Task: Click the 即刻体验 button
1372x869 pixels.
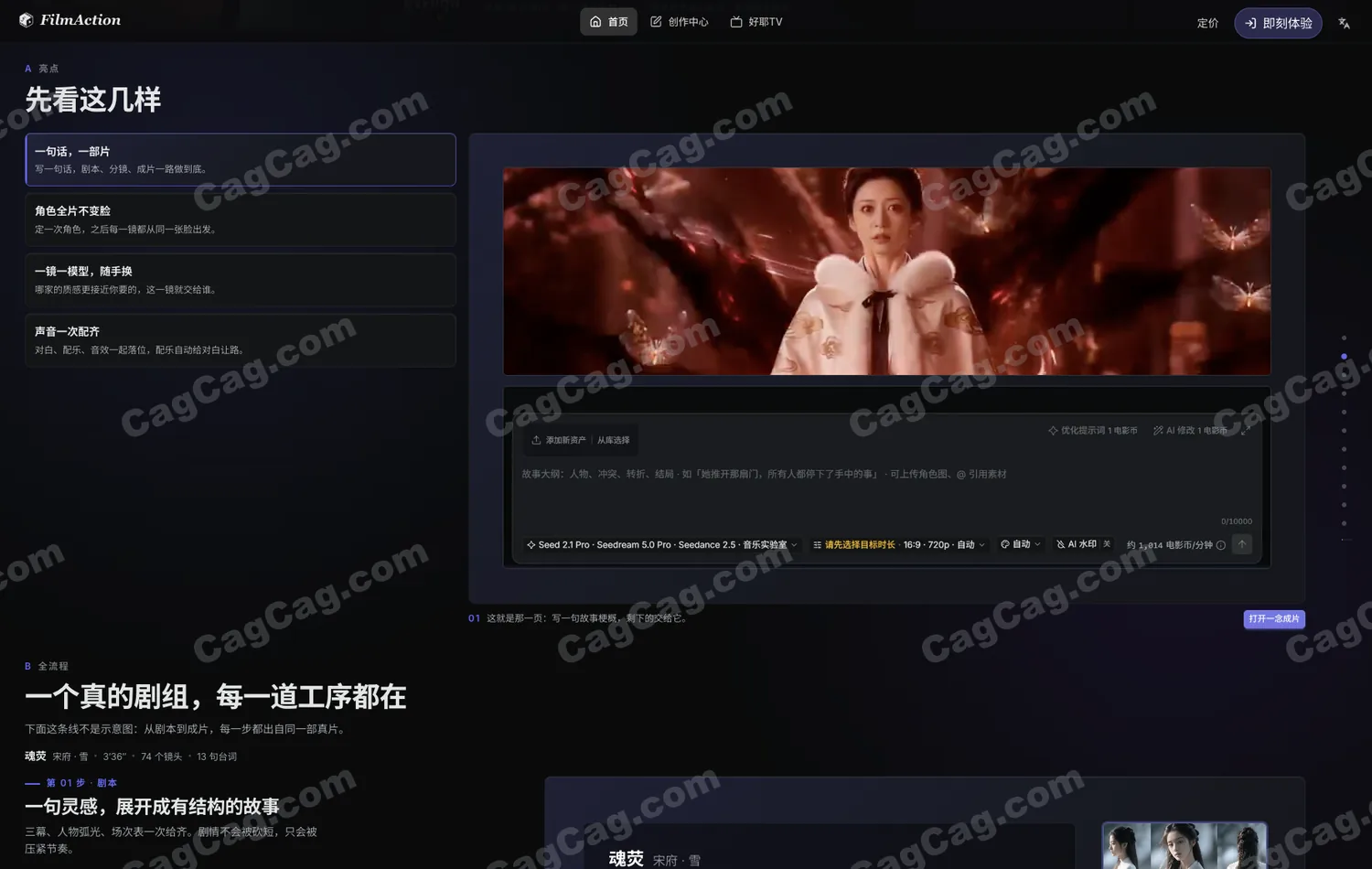Action: click(x=1278, y=23)
